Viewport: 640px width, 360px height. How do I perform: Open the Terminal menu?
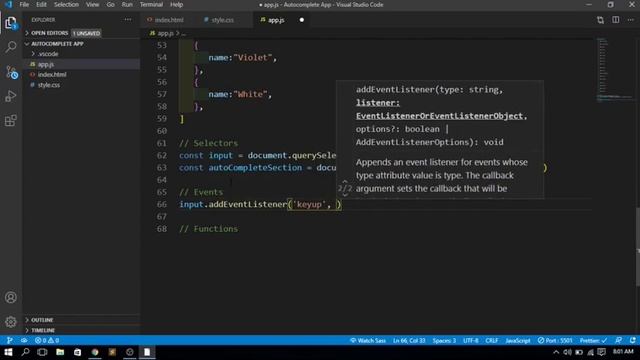[x=151, y=4]
